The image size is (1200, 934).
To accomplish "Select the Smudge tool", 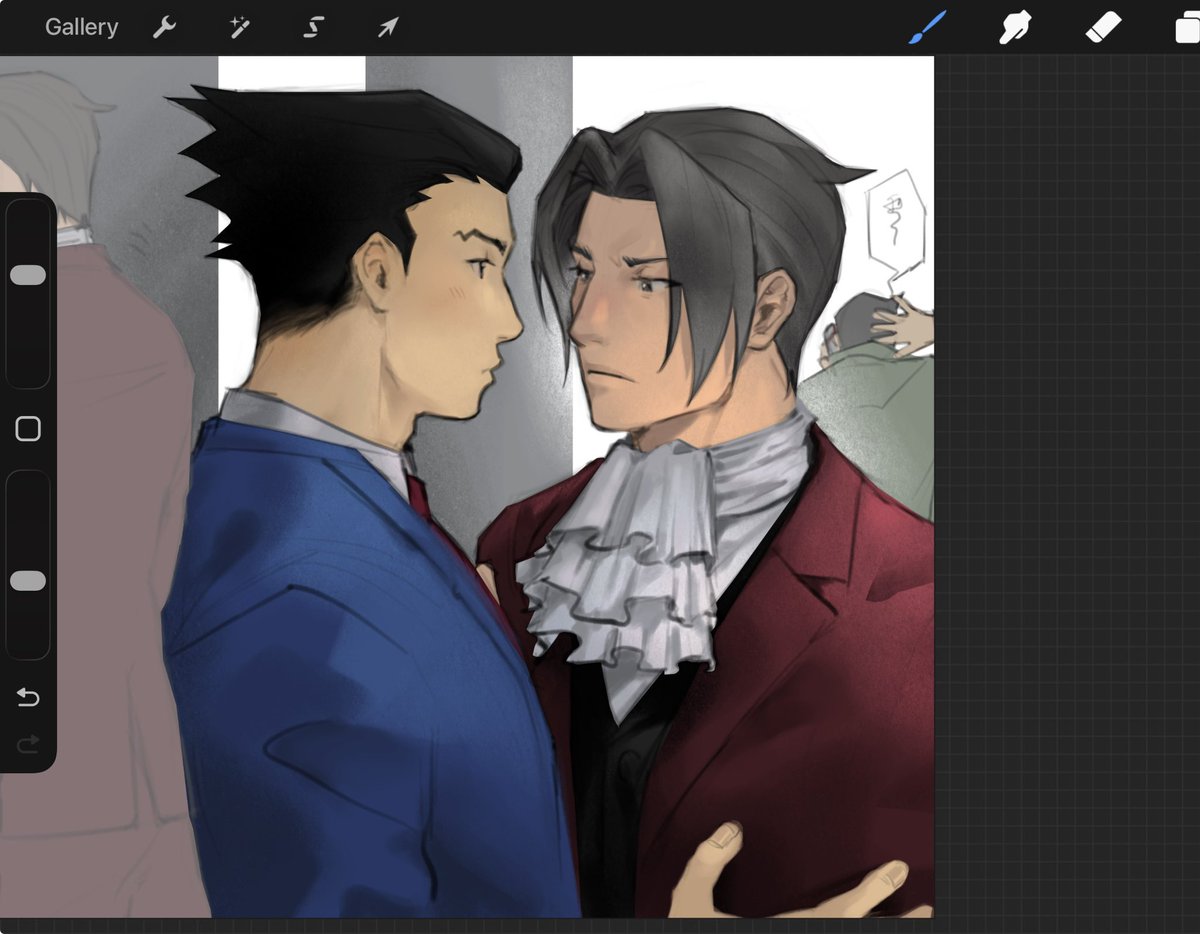I will (1015, 27).
